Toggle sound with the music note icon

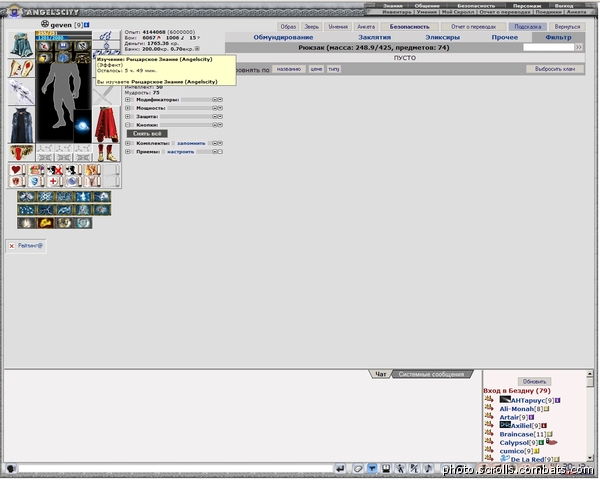(429, 469)
